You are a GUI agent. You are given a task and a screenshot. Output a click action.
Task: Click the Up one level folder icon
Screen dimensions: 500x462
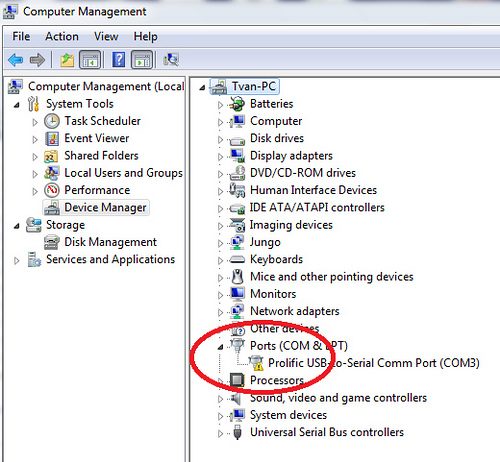point(67,60)
